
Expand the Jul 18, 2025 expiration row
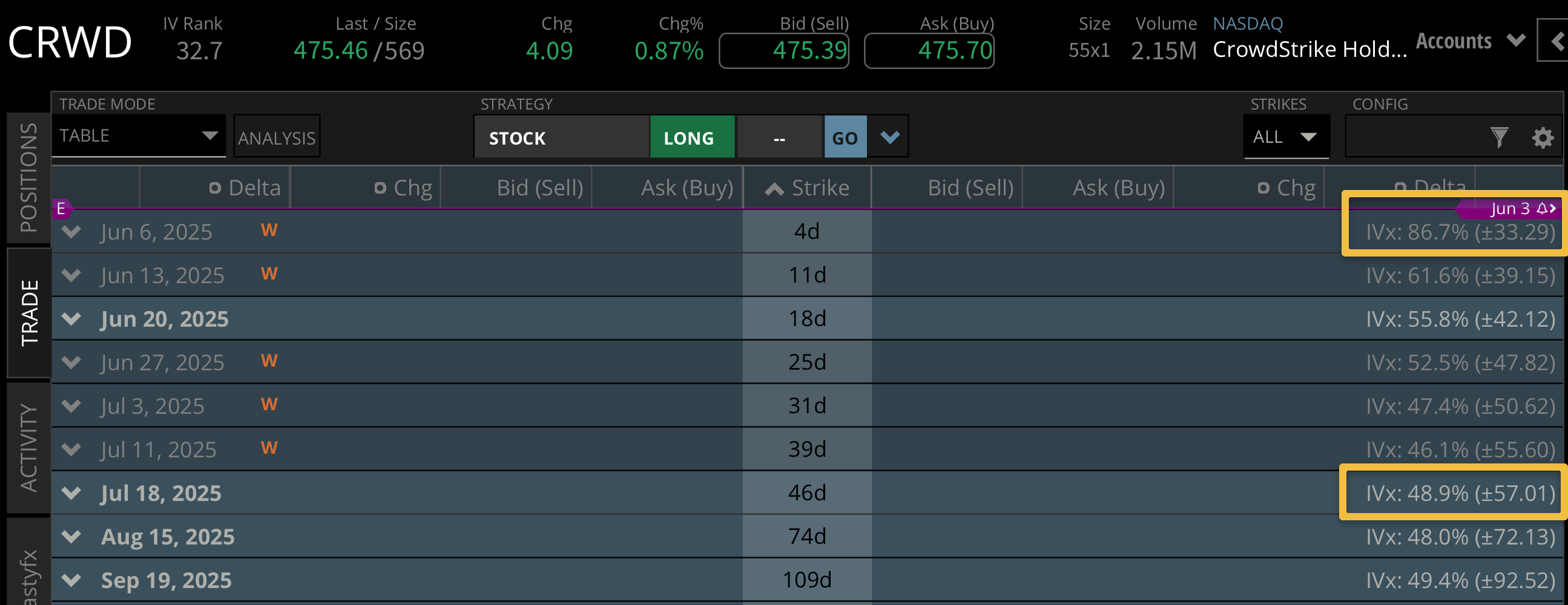pyautogui.click(x=71, y=493)
